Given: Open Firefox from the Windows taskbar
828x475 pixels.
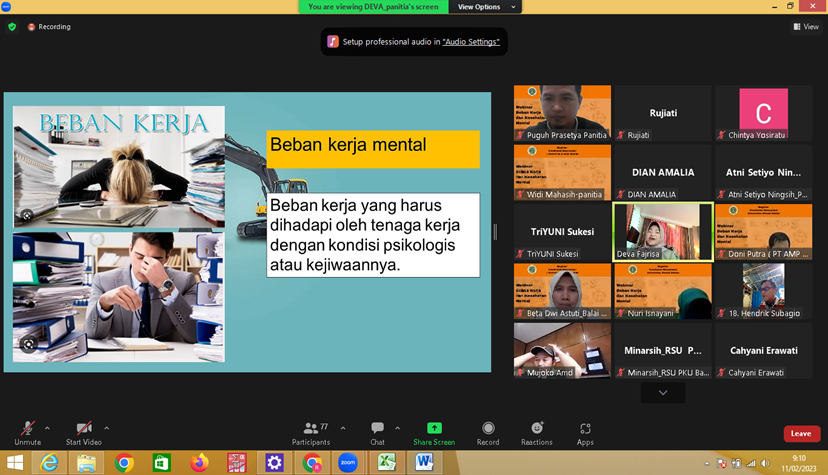Looking at the screenshot, I should (x=198, y=462).
